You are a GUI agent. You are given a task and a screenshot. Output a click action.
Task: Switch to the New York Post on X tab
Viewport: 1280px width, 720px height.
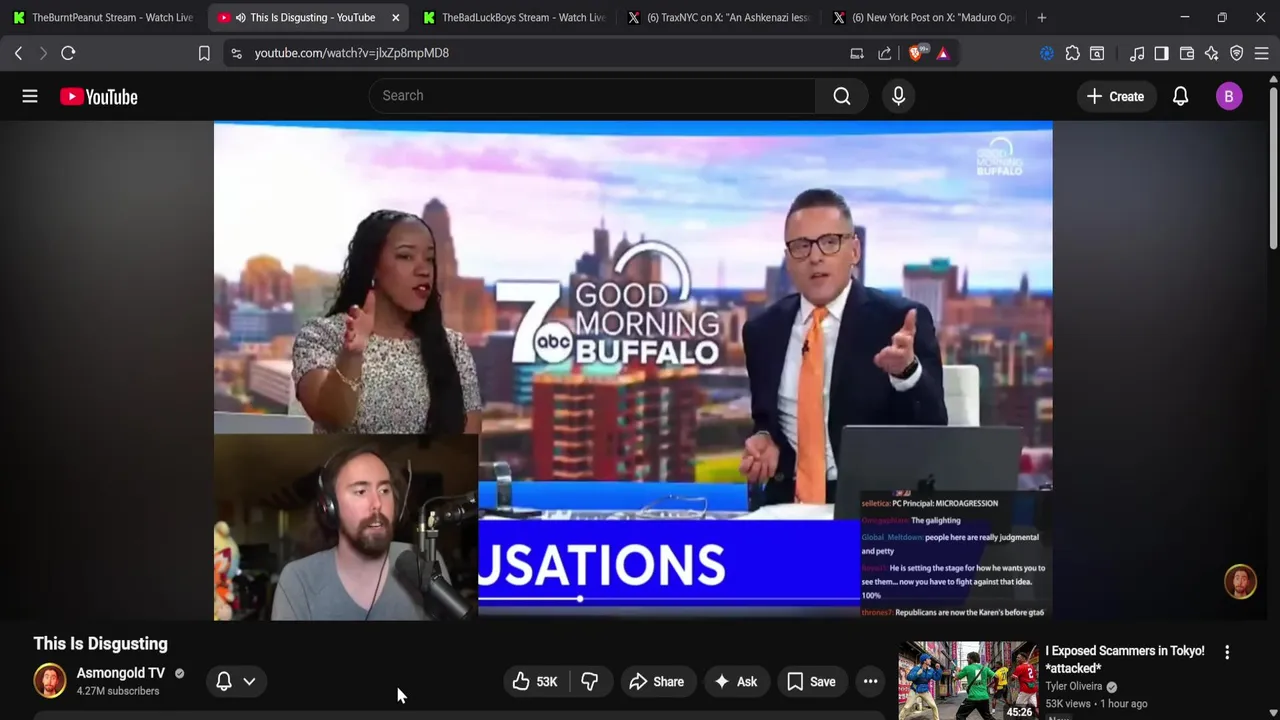coord(923,17)
